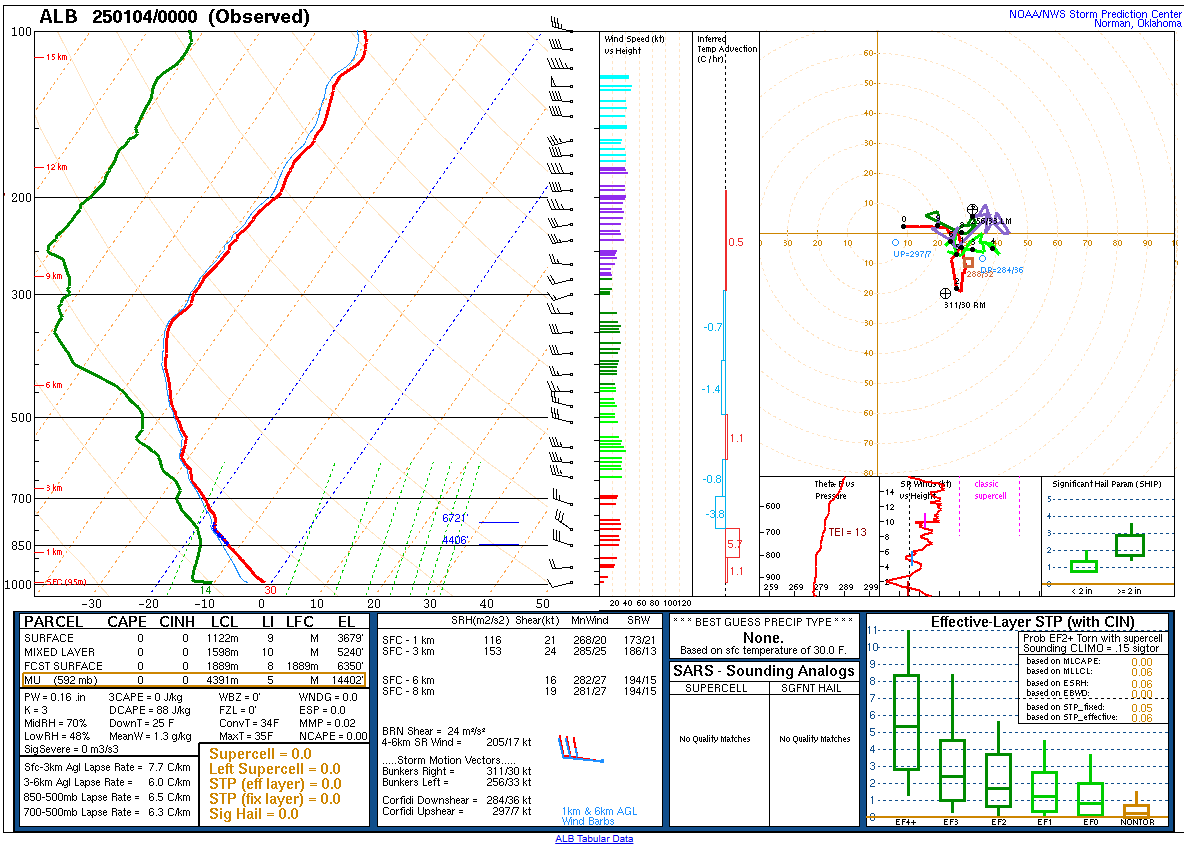The image size is (1184, 848).
Task: Click the 'NCAPE = 0.00' value
Action: [333, 736]
